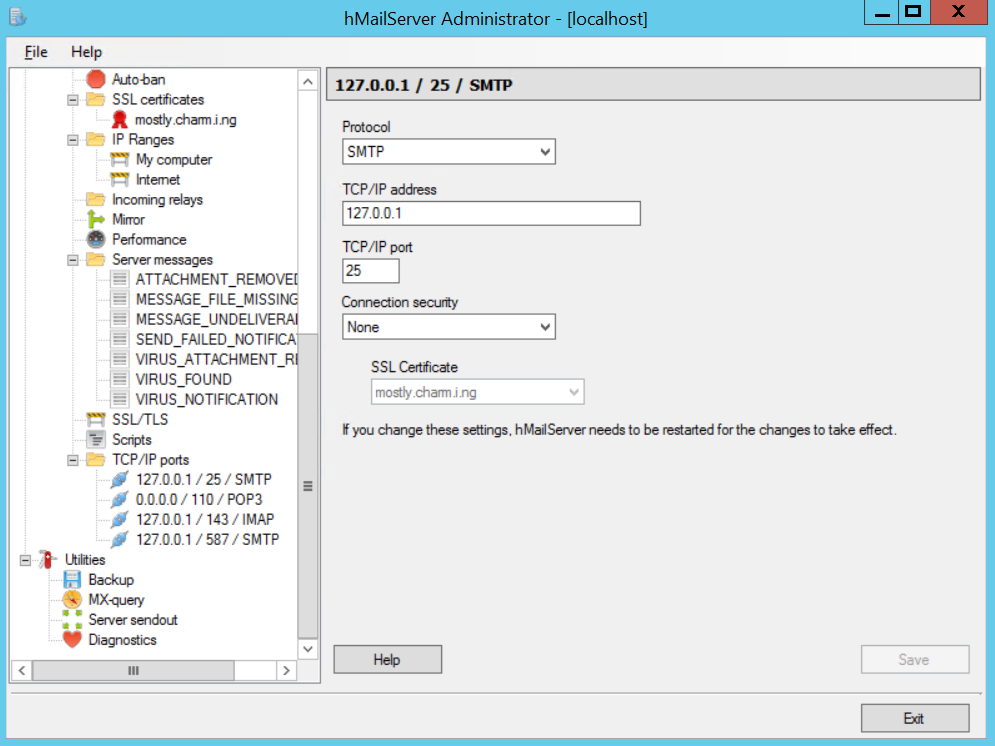Click plug icon for 127.0.0.1 / 587 / SMTP
995x746 pixels.
pyautogui.click(x=119, y=539)
